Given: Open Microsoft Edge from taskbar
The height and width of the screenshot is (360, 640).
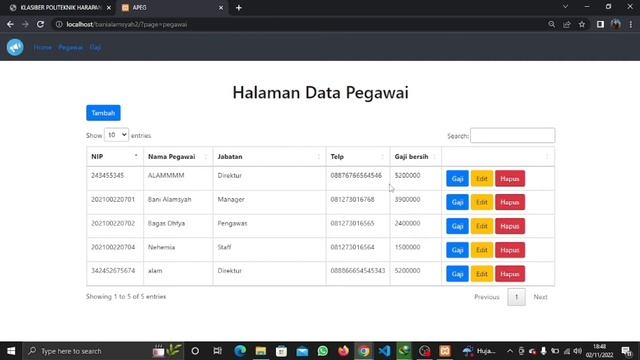Looking at the screenshot, I should click(x=240, y=351).
